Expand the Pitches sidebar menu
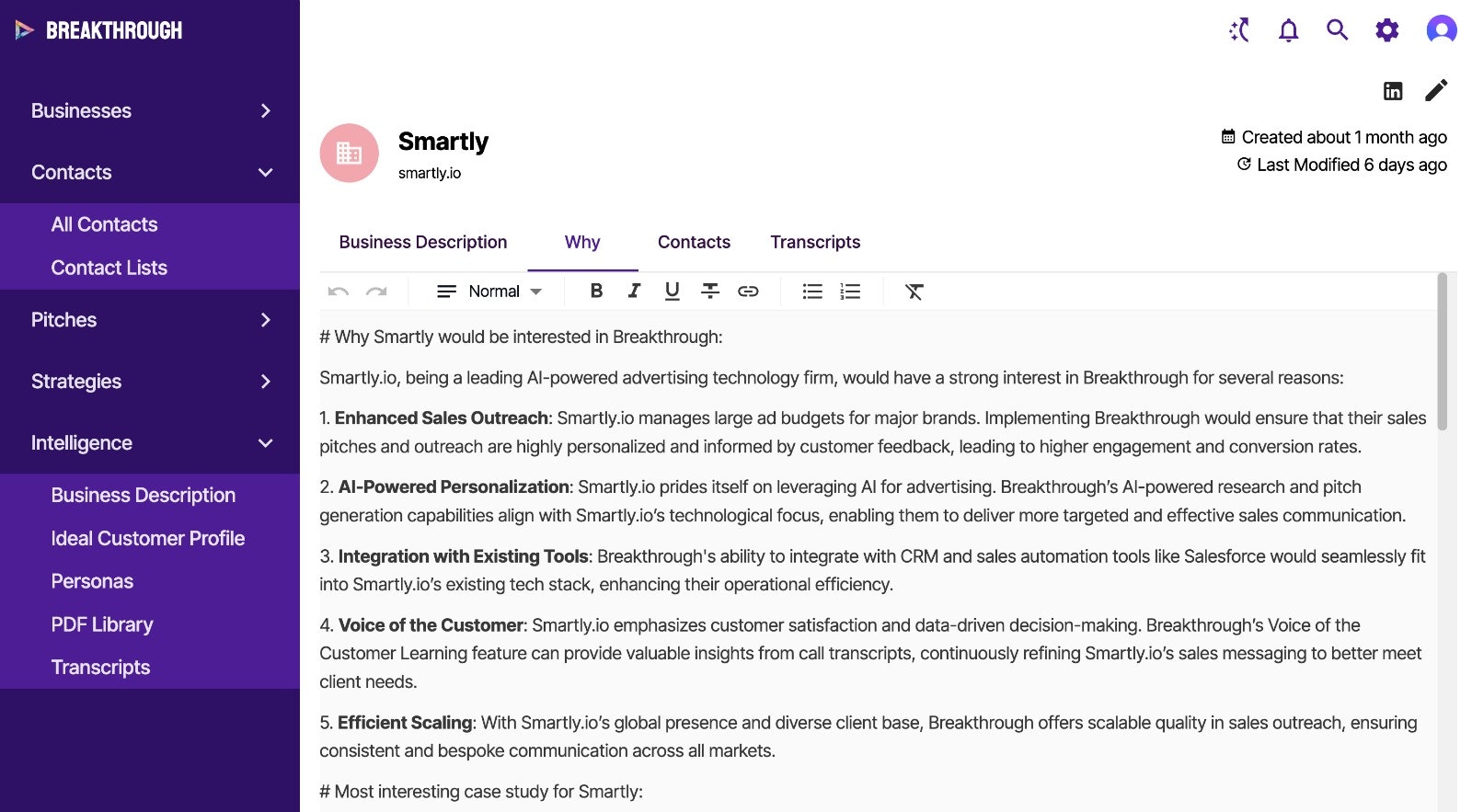Screen dimensions: 1472x812 [150, 319]
